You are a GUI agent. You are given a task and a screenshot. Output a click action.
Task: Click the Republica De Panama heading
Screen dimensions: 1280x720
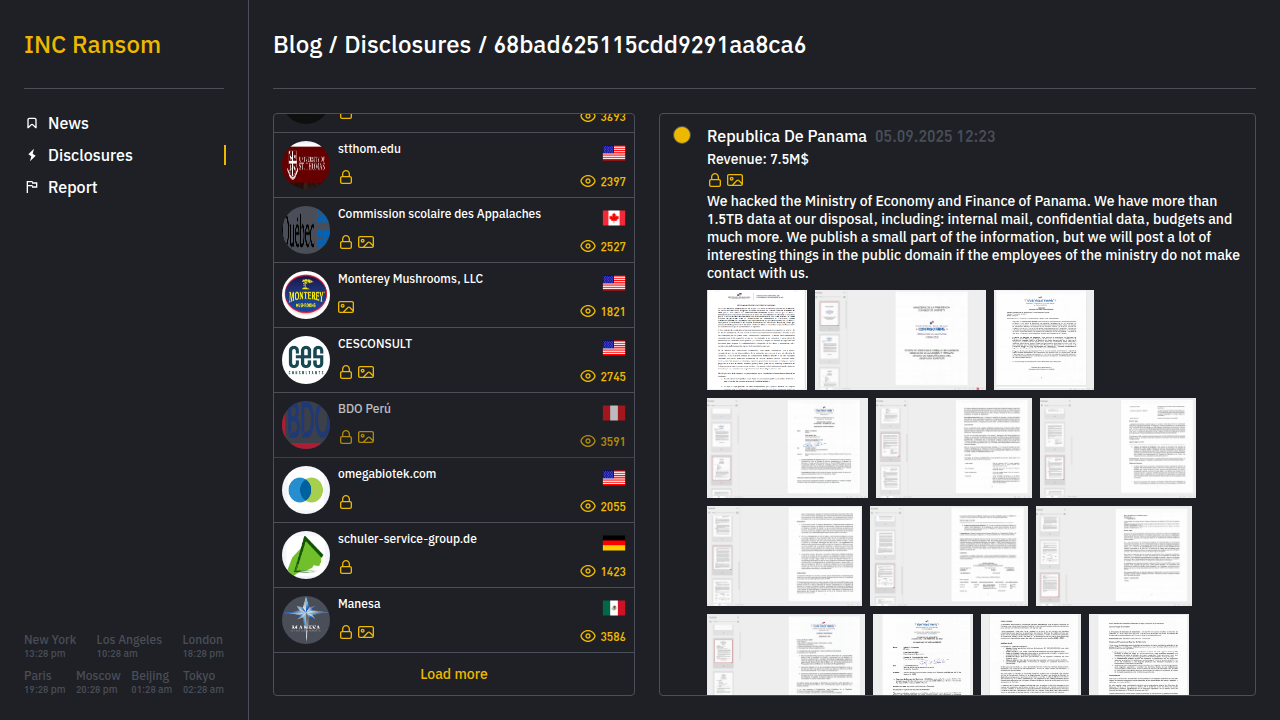click(787, 136)
